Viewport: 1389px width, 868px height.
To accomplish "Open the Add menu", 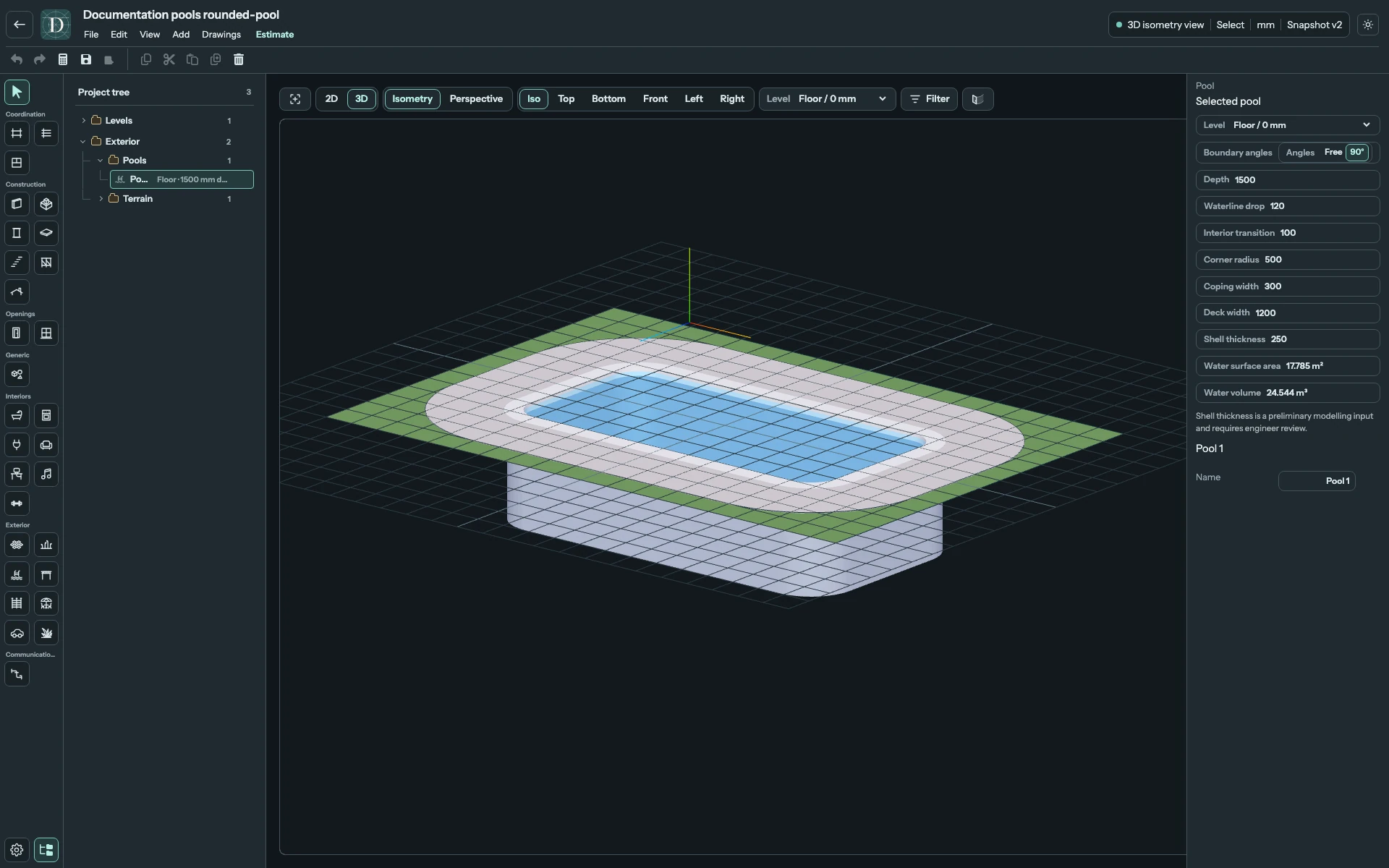I will 181,35.
